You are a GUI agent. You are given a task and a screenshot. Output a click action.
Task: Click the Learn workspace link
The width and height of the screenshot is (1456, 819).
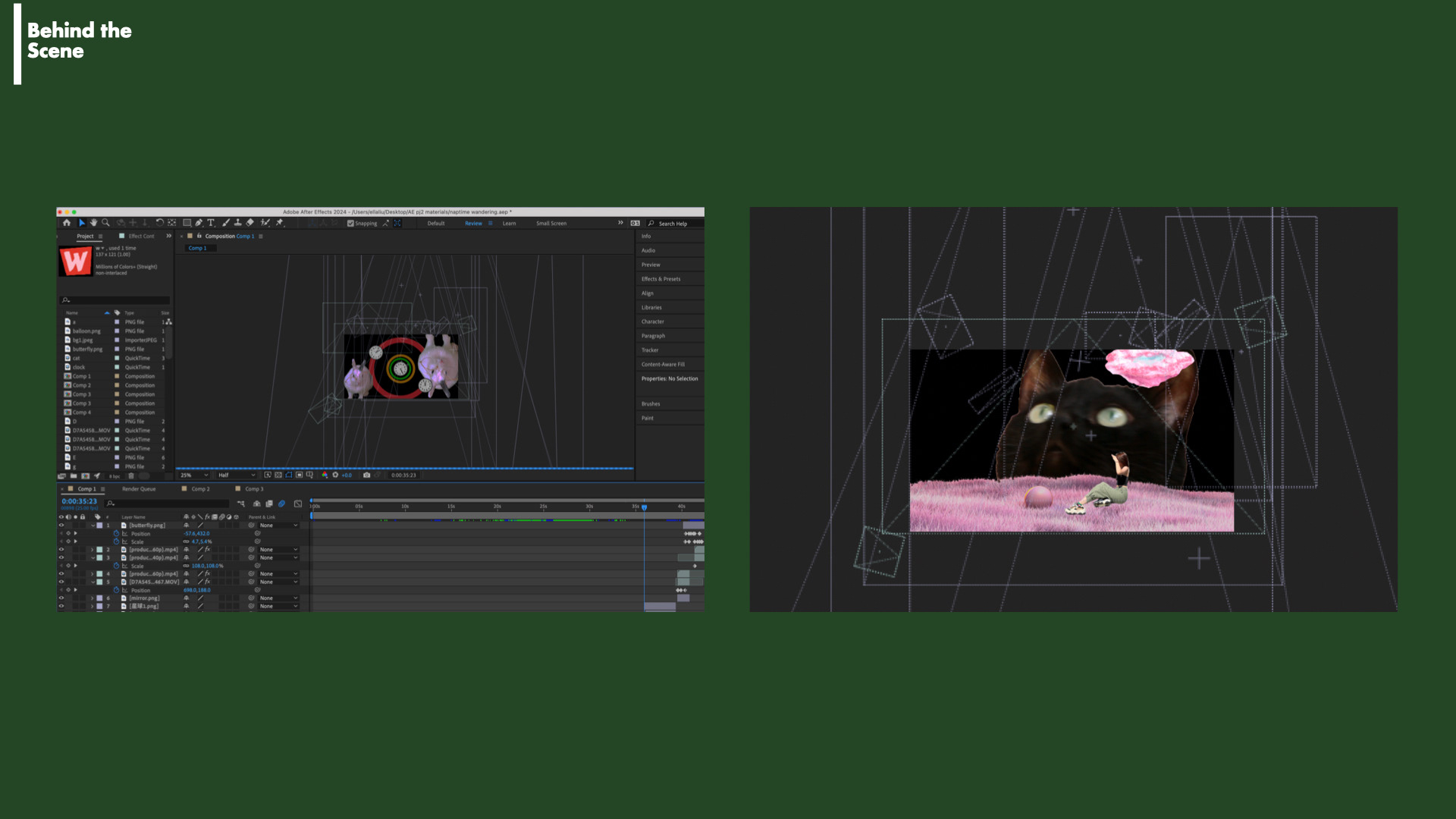[509, 224]
